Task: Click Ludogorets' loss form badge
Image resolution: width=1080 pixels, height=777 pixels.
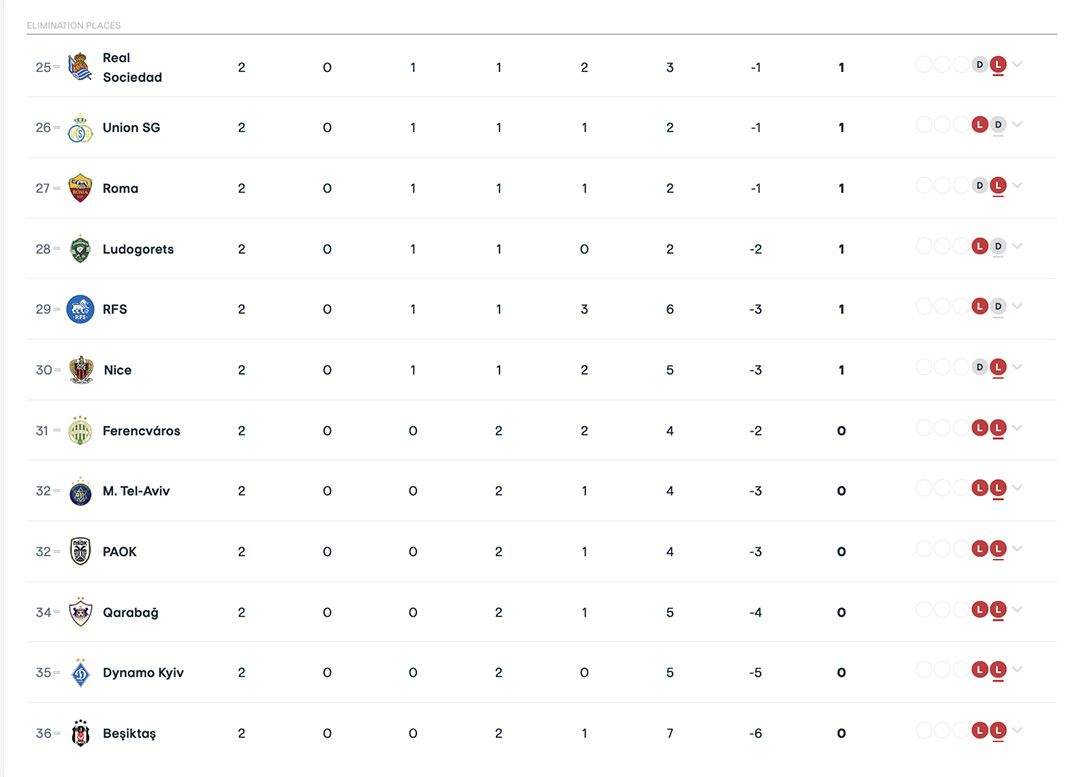Action: point(980,246)
